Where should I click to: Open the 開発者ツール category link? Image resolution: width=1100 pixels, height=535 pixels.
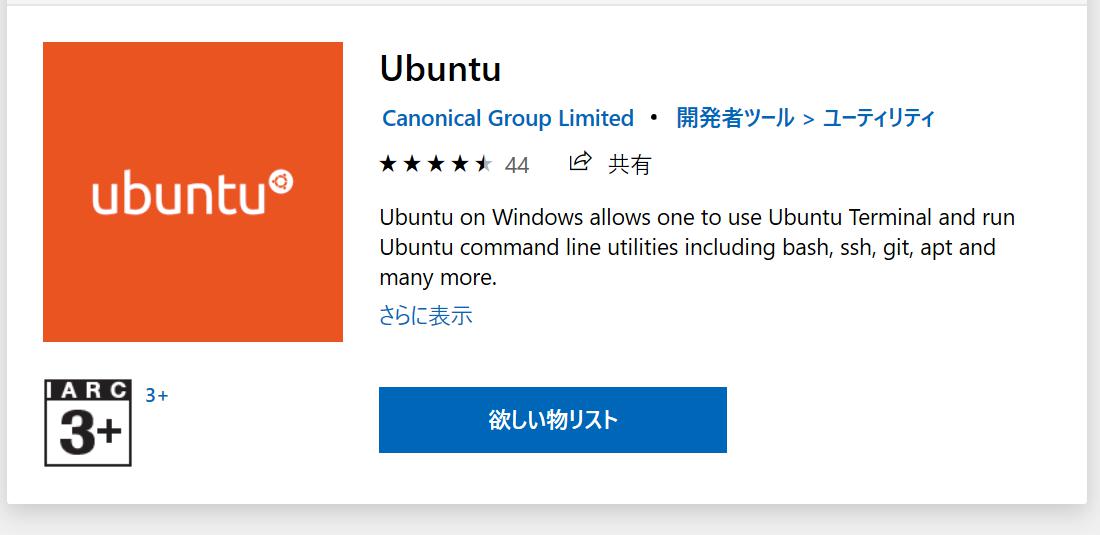point(735,118)
